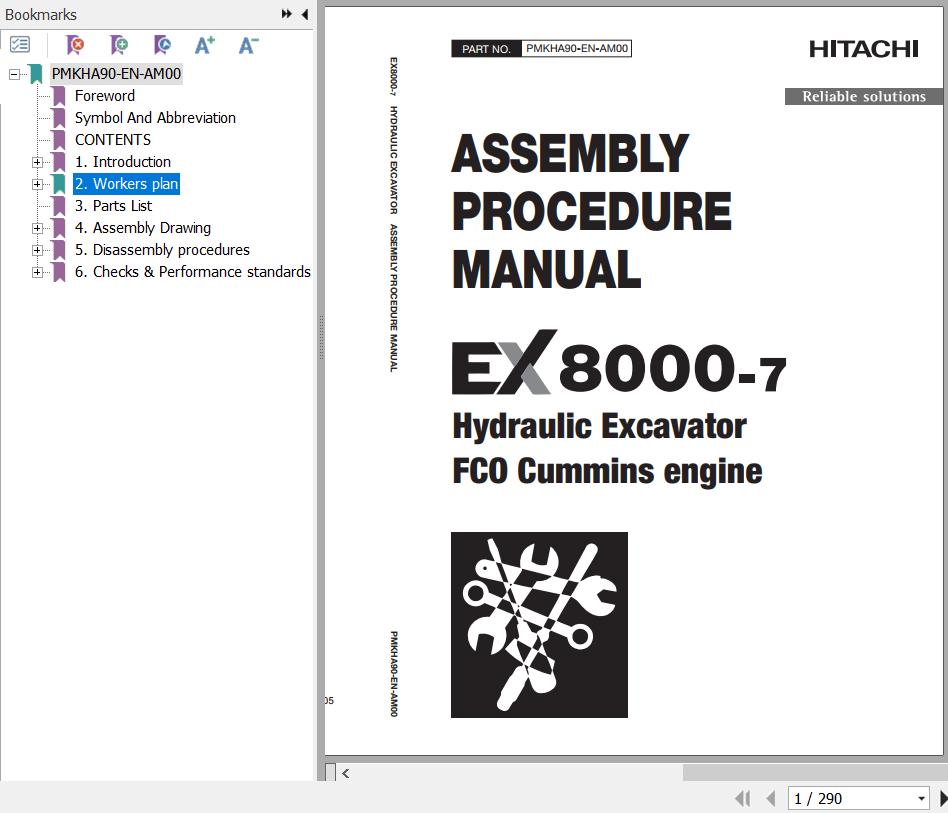Open the bookmarks options list icon

click(20, 44)
